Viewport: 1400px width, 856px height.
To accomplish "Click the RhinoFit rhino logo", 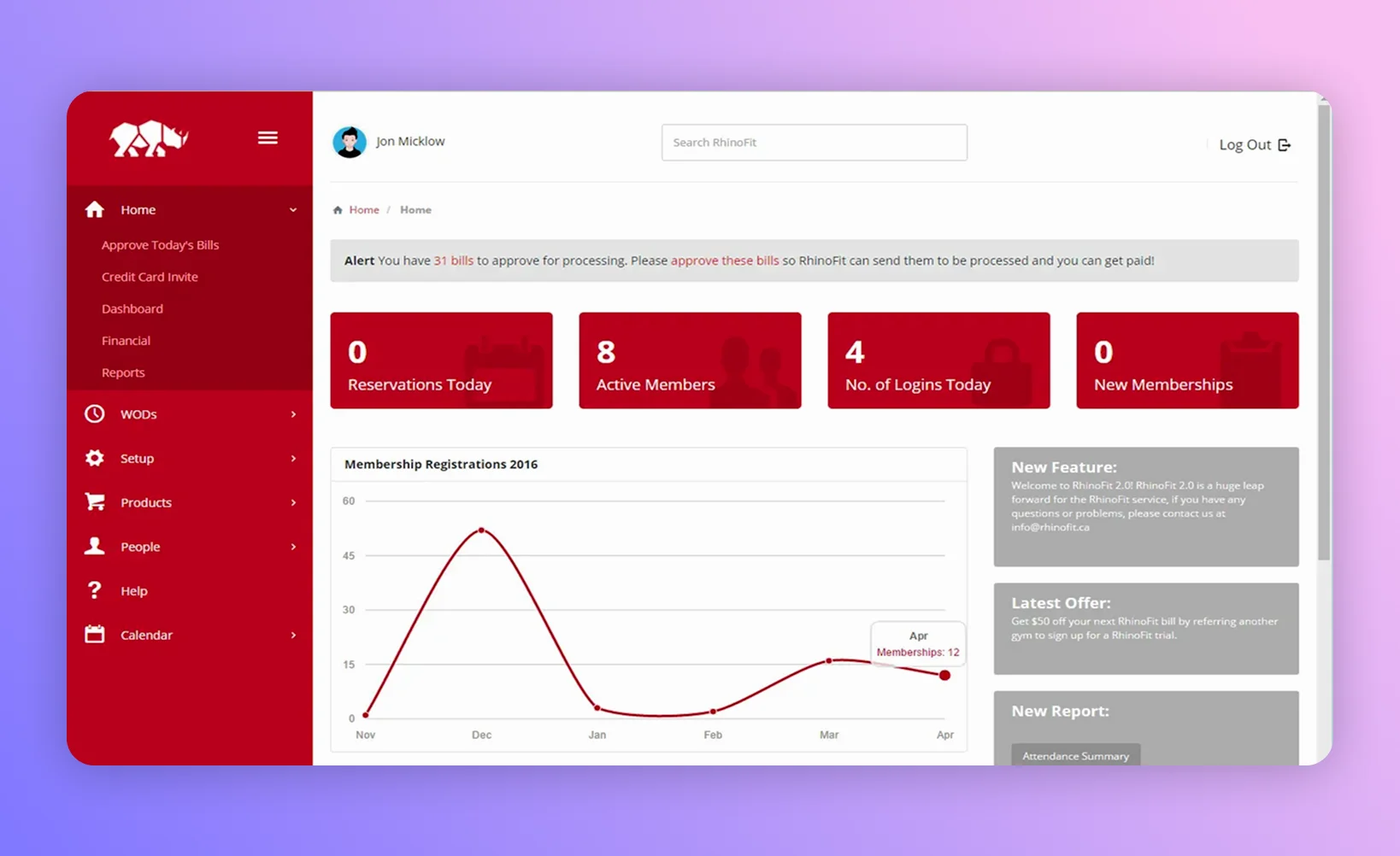I will pos(148,138).
